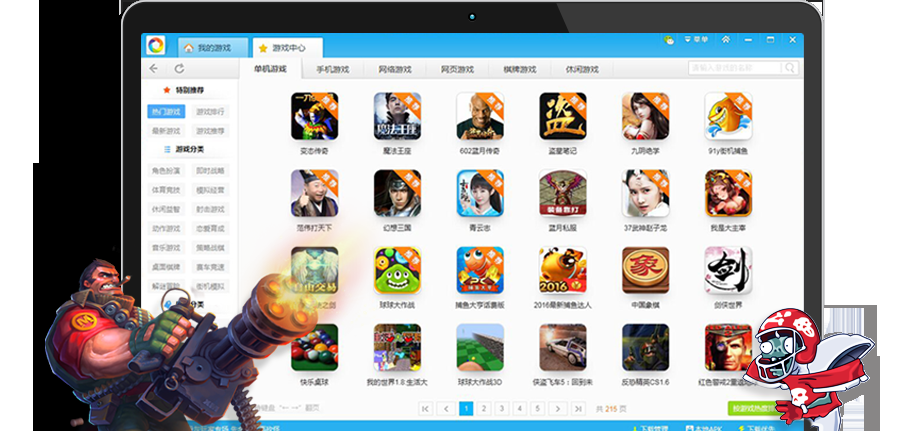The image size is (903, 431).
Task: Select the 网络游戏 category tab
Action: (x=395, y=69)
